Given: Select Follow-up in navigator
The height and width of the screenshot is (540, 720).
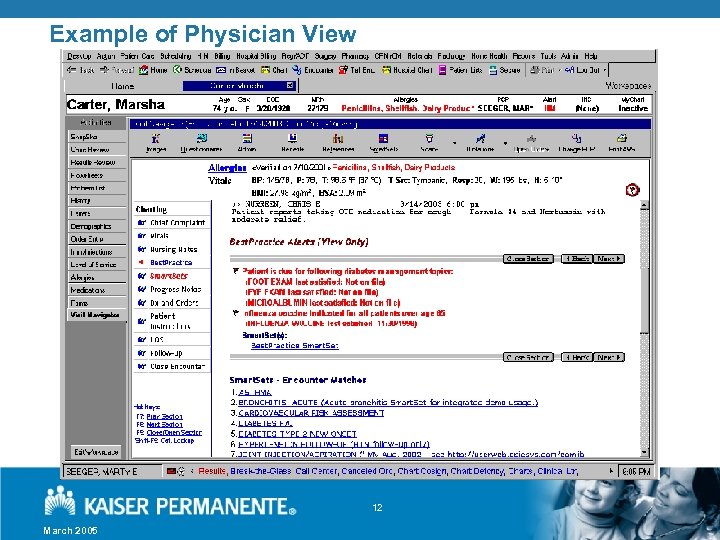Looking at the screenshot, I should [x=166, y=353].
